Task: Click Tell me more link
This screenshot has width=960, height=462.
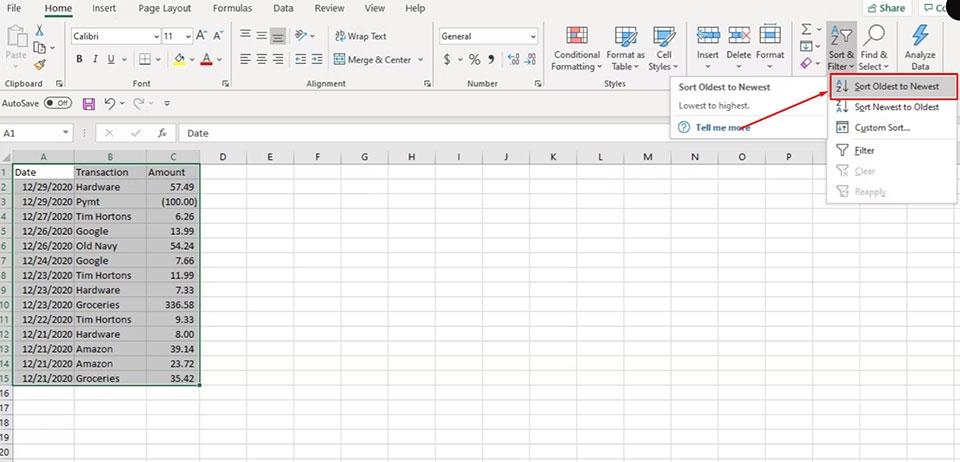Action: pyautogui.click(x=723, y=127)
